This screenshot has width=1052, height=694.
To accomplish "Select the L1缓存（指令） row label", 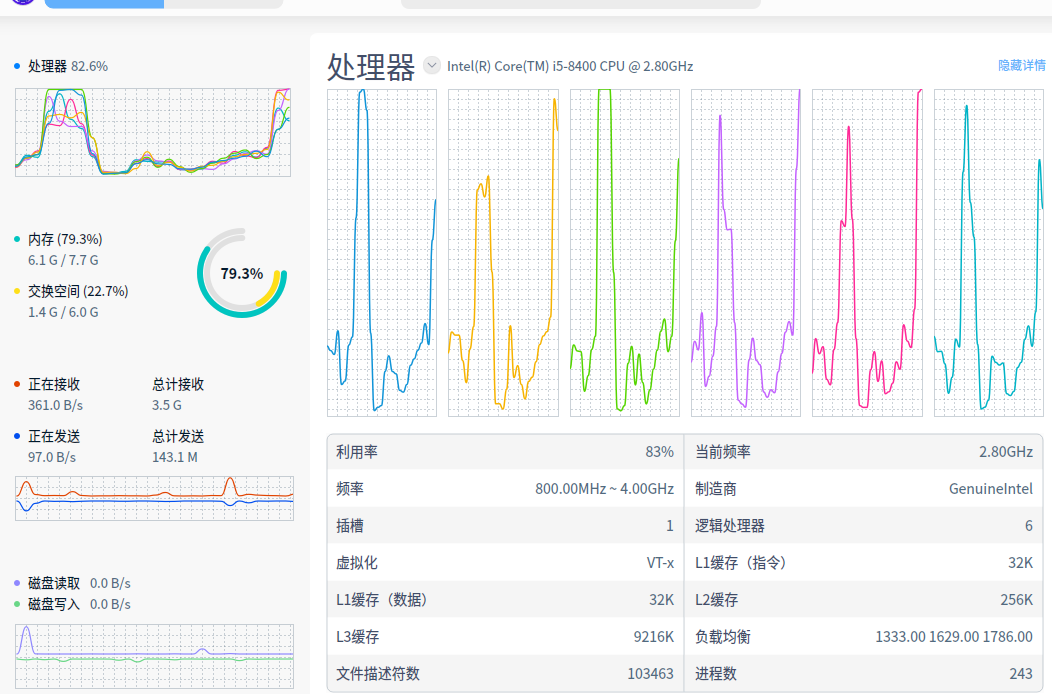I will point(741,562).
